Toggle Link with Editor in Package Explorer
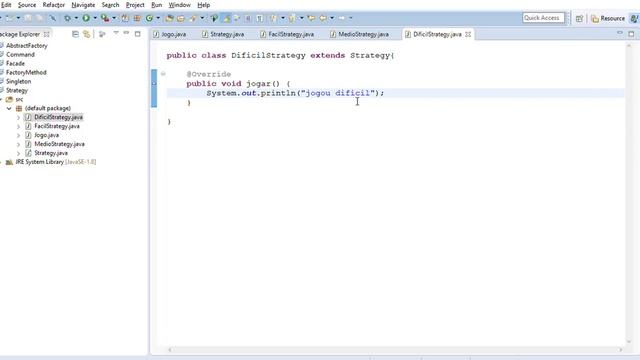 tap(87, 34)
